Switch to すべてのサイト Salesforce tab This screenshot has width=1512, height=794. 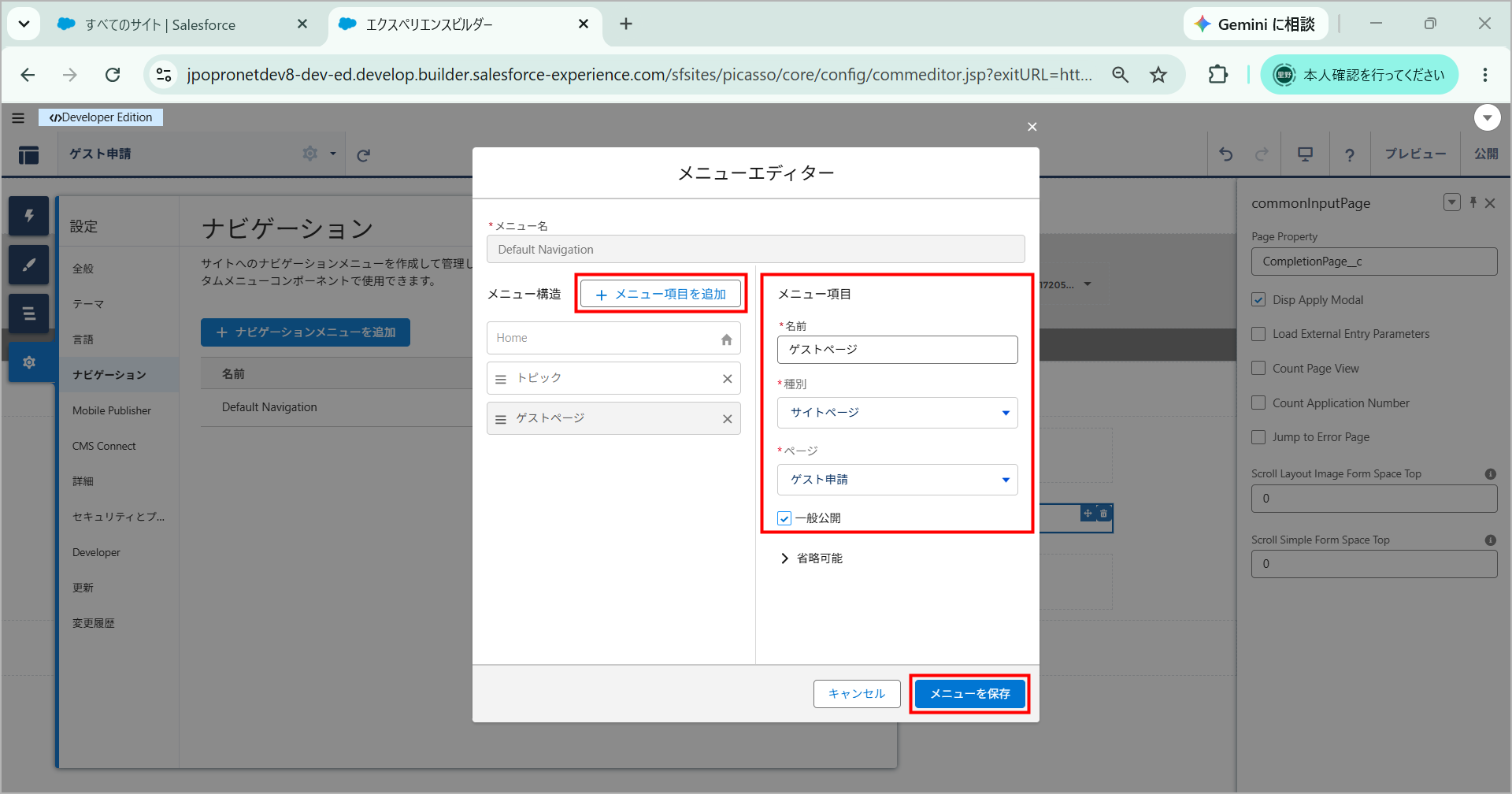(182, 24)
